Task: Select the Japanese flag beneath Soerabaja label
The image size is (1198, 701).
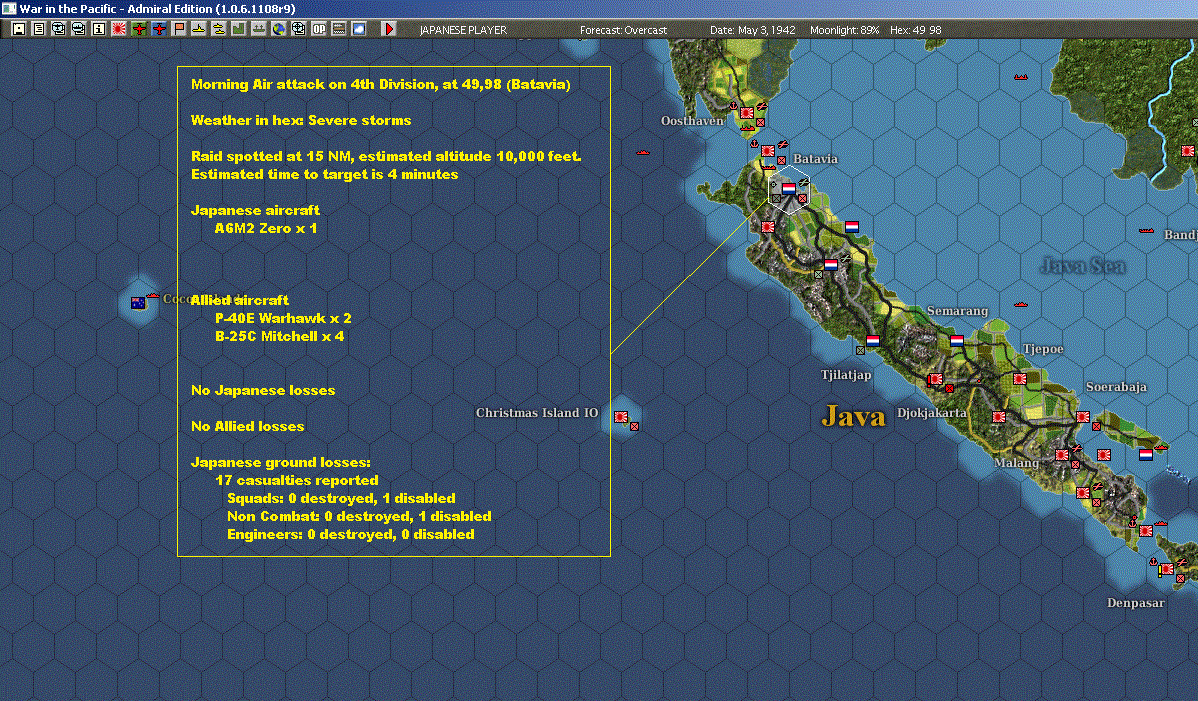Action: pyautogui.click(x=1083, y=417)
